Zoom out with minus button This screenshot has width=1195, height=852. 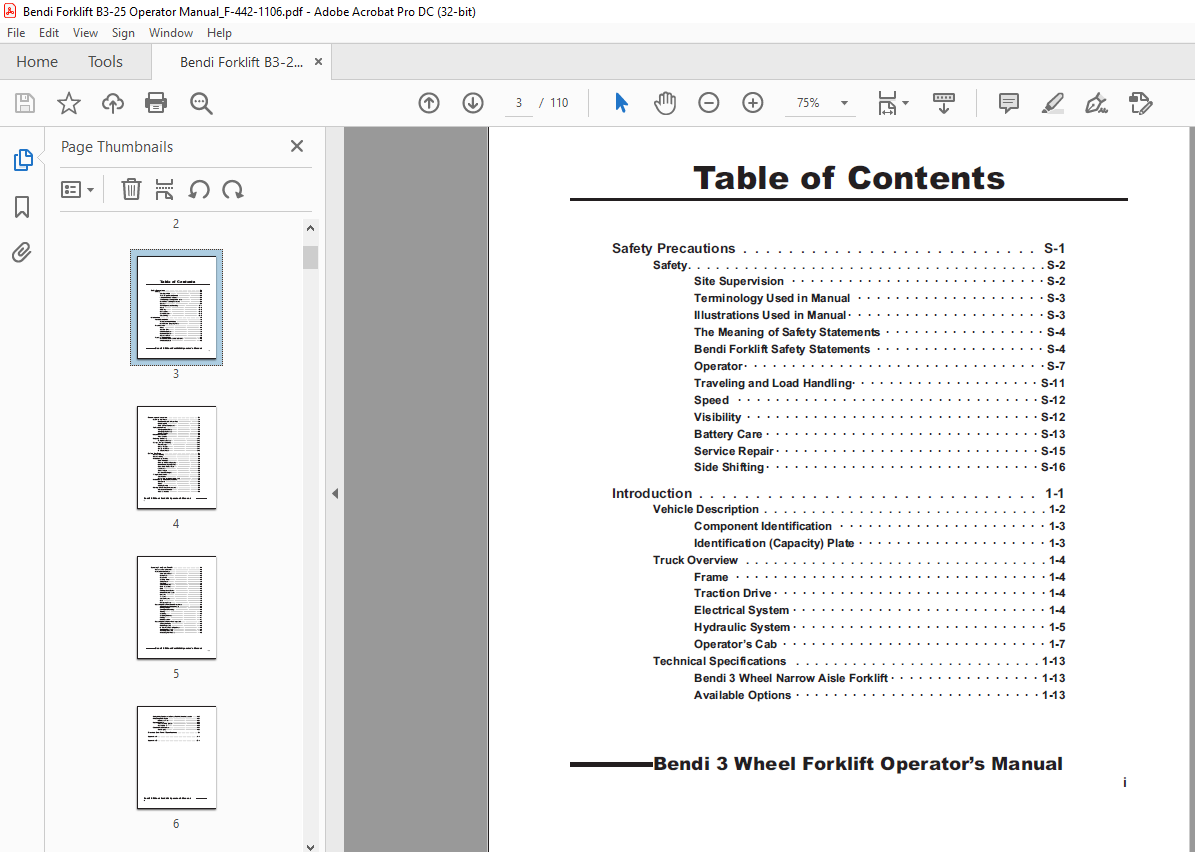pyautogui.click(x=709, y=103)
